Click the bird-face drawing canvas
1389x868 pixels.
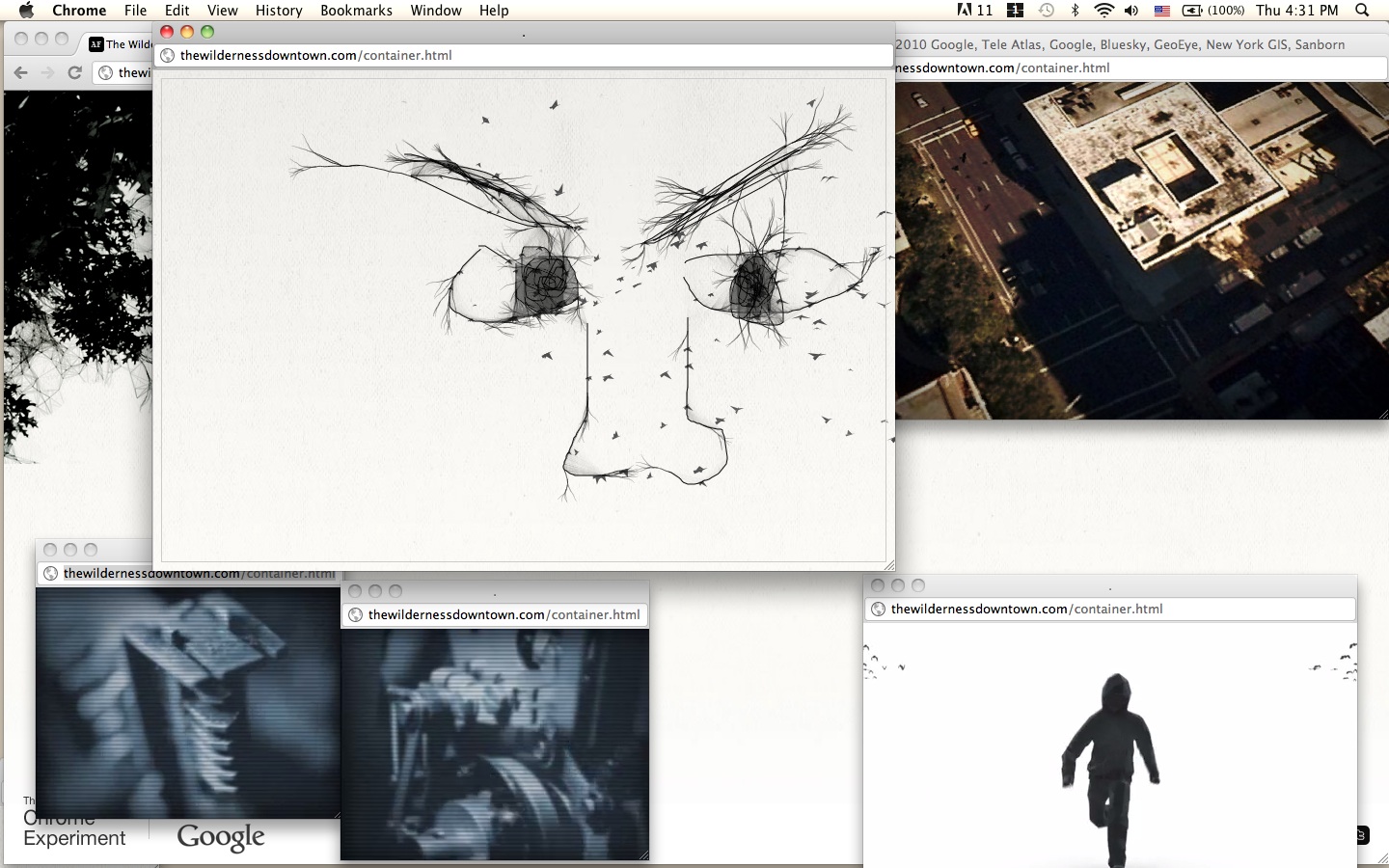coord(524,319)
